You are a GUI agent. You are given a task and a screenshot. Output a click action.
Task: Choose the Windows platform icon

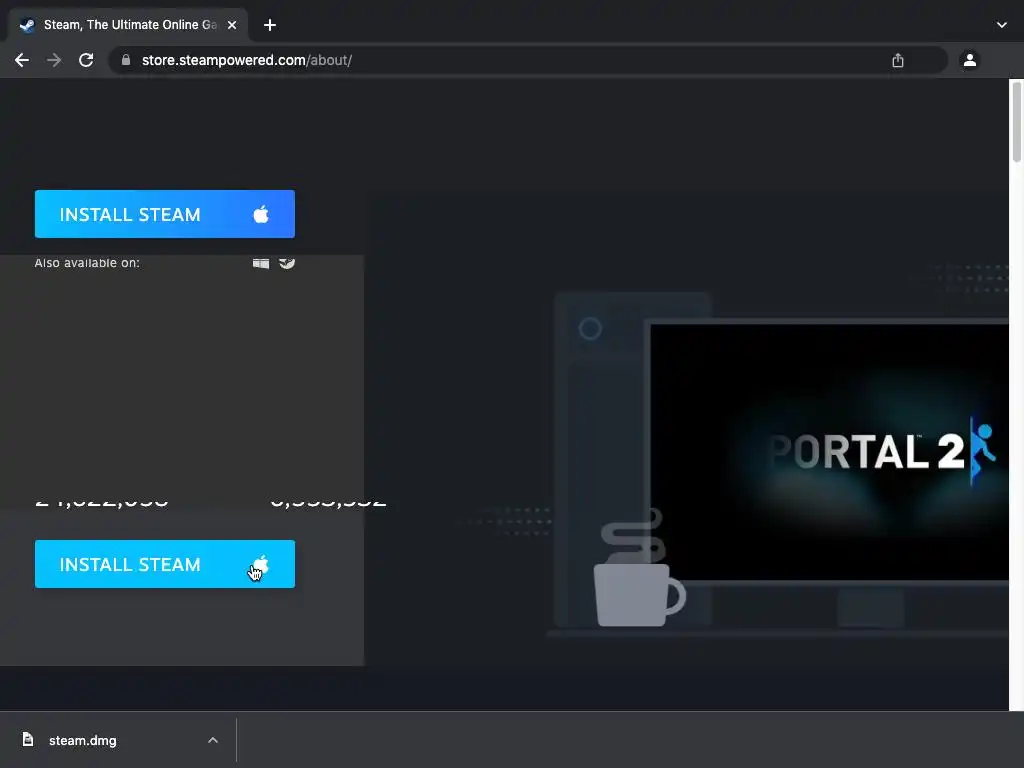click(261, 263)
